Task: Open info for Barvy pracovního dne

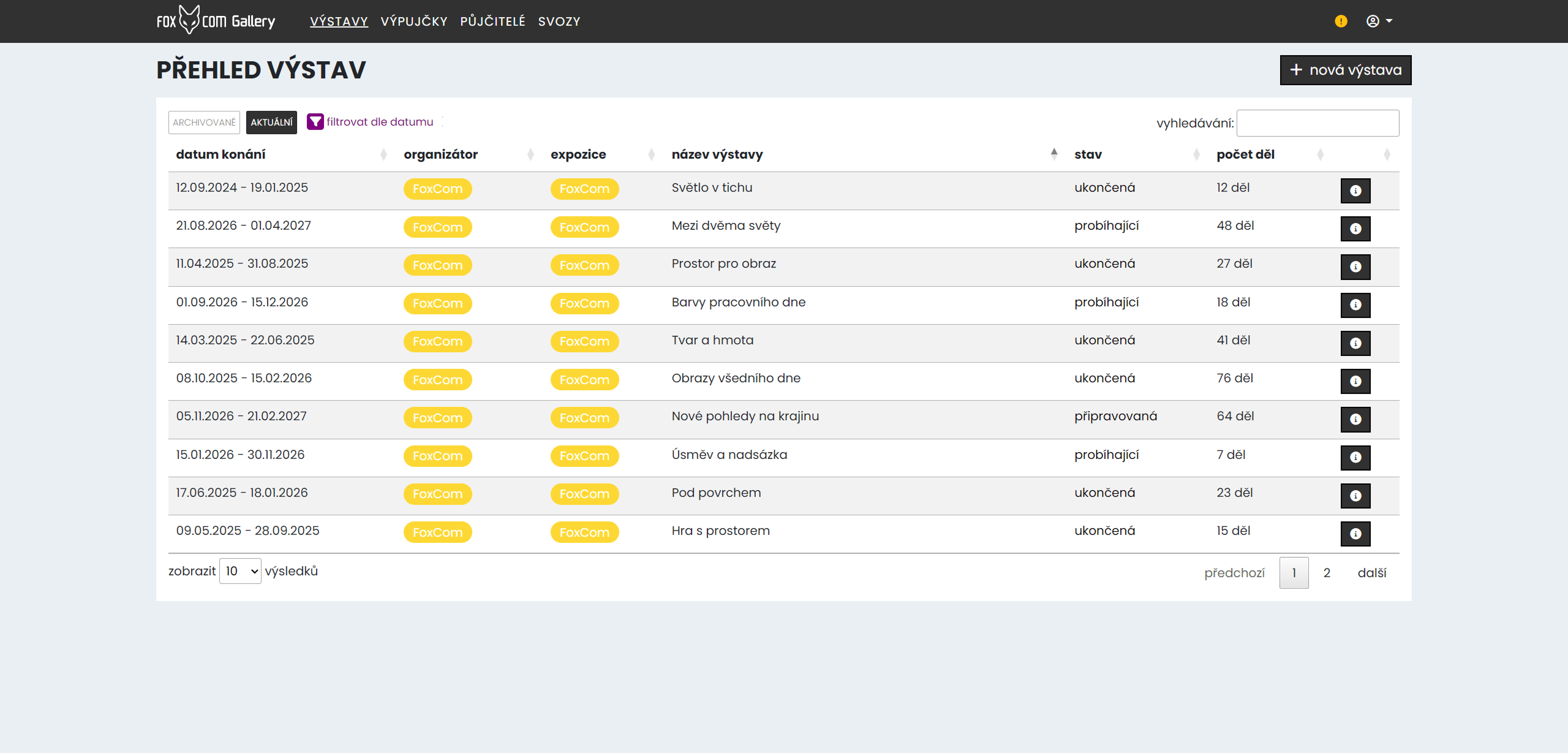Action: (1355, 305)
